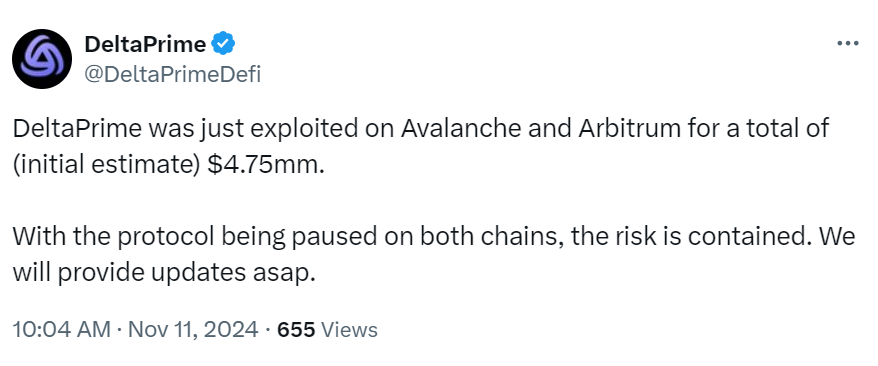
Task: Open the three-dot more options menu
Action: click(x=847, y=44)
